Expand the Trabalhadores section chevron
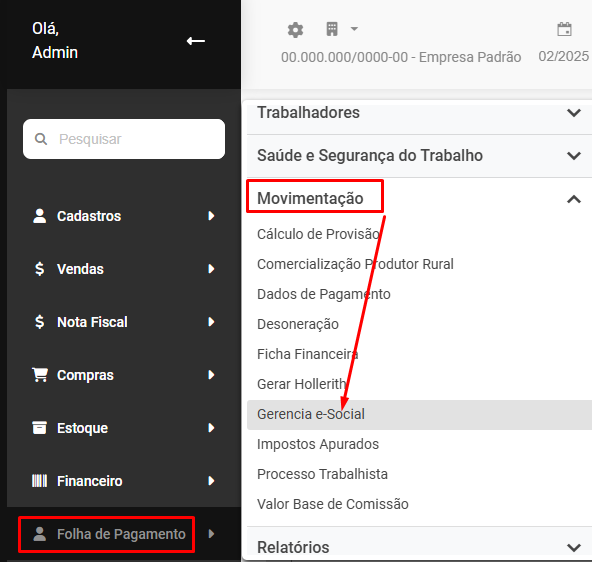The height and width of the screenshot is (562, 592). 574,112
